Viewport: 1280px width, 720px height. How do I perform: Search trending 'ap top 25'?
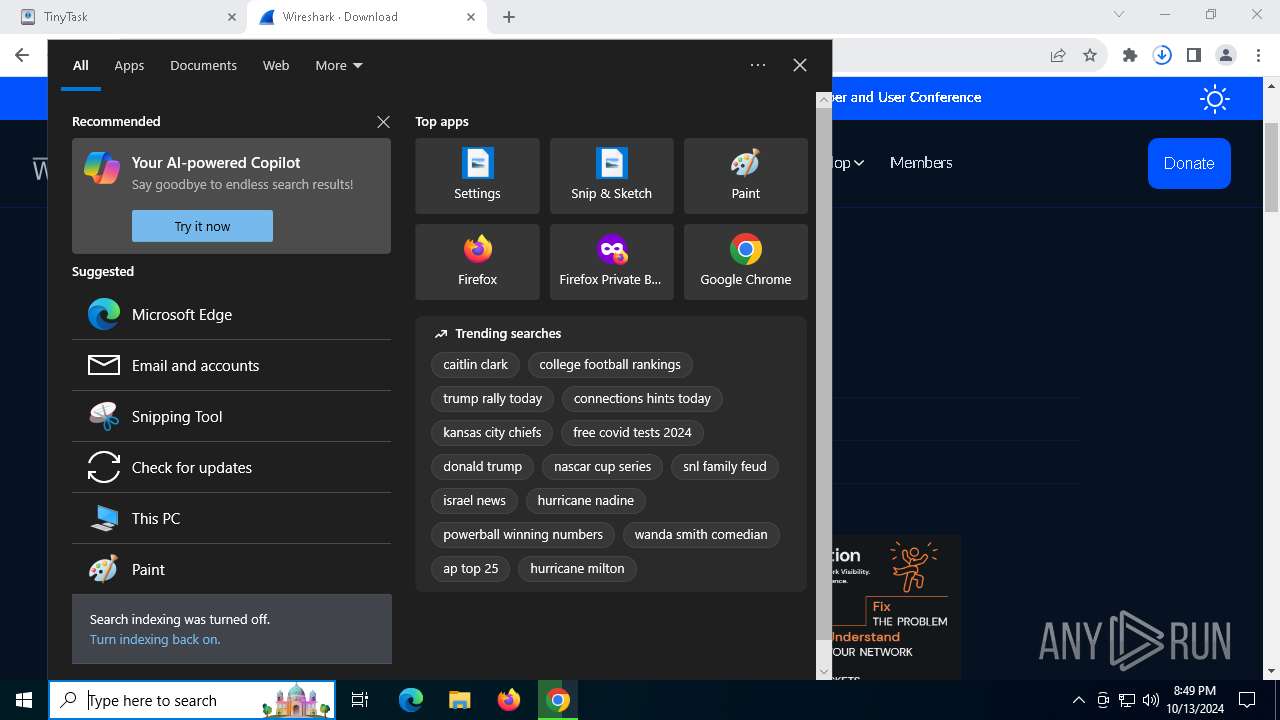[471, 568]
